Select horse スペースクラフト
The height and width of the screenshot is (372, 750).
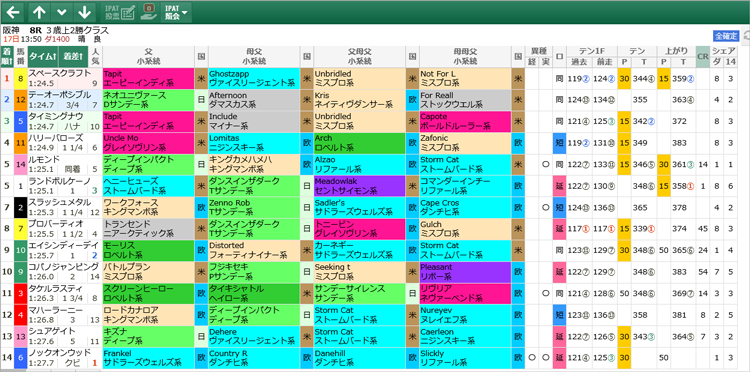point(59,73)
